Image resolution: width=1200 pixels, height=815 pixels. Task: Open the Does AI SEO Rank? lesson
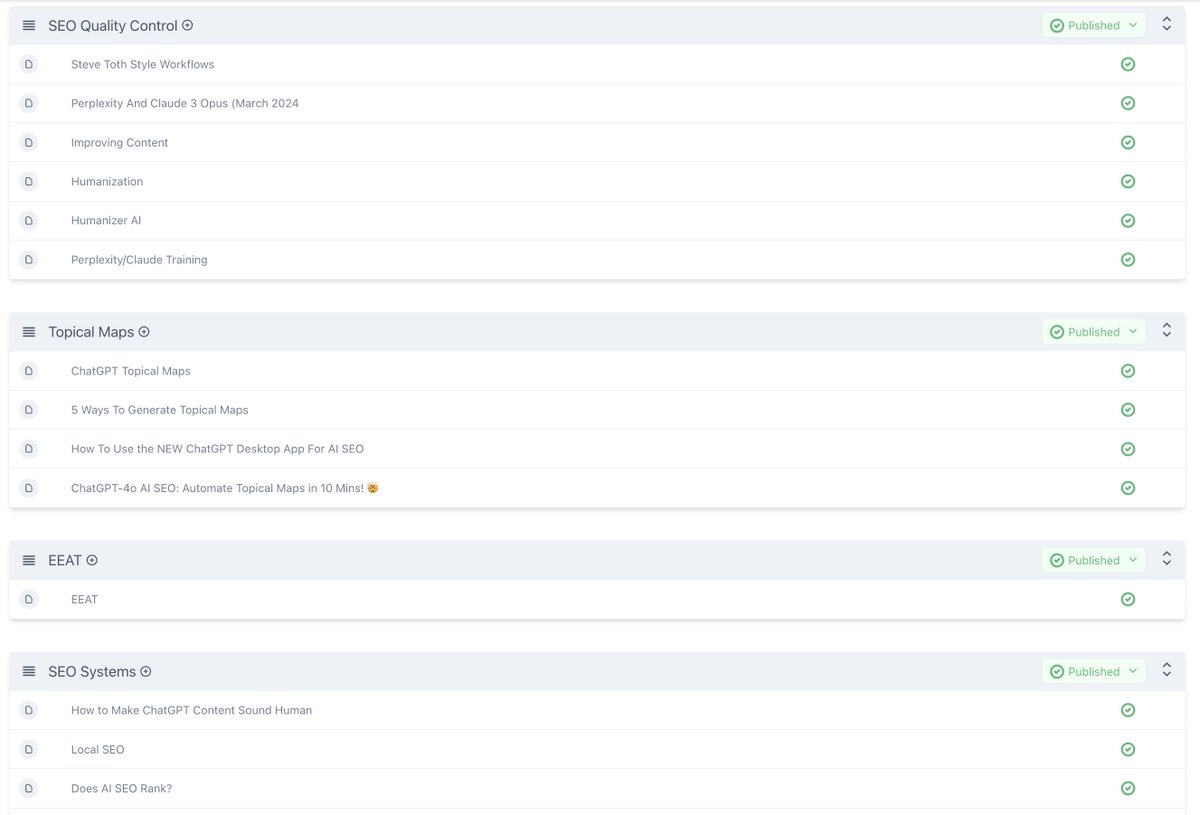(x=121, y=788)
